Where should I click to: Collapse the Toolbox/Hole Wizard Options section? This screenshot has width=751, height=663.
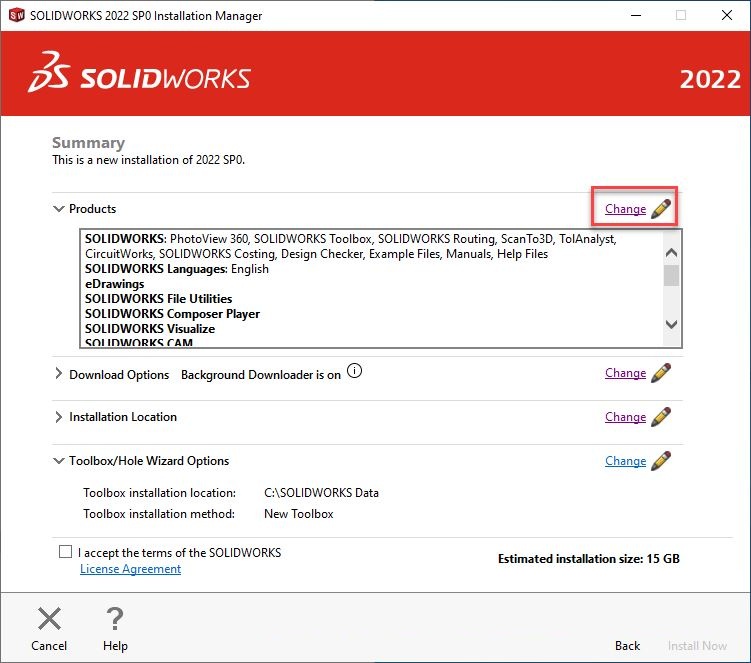point(58,461)
